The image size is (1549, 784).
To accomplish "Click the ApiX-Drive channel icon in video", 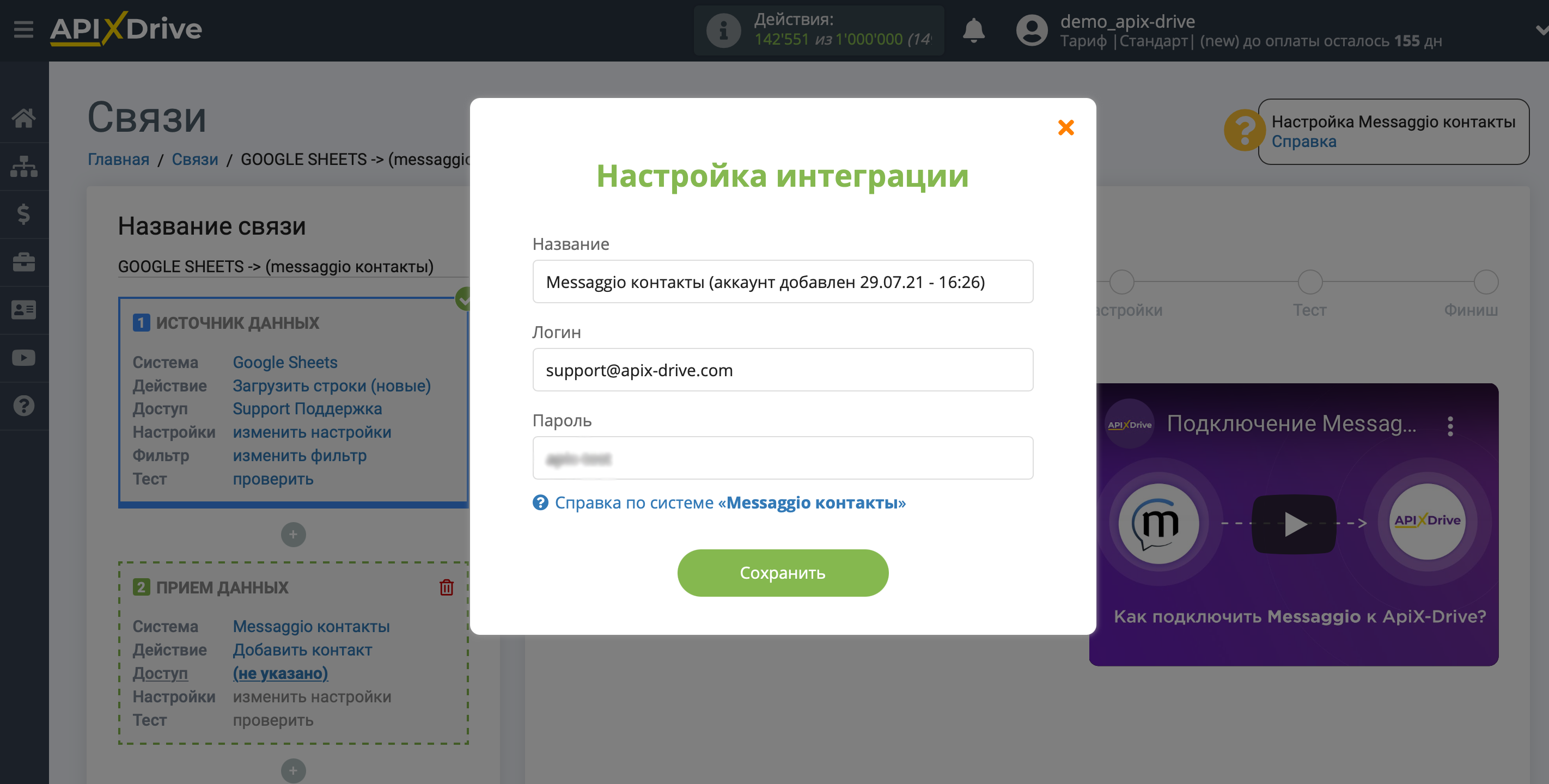I will click(x=1130, y=424).
